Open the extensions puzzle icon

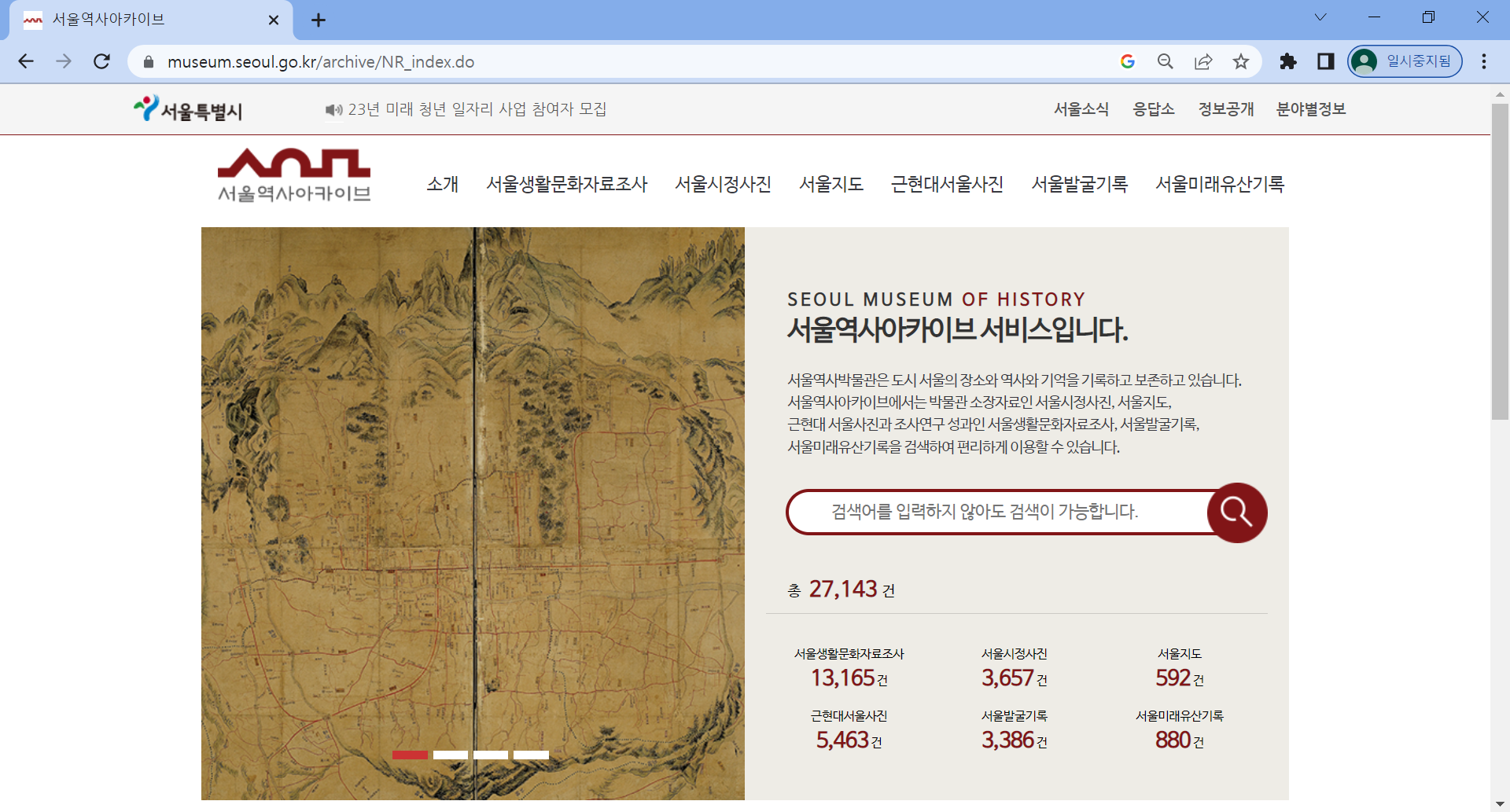[1288, 61]
